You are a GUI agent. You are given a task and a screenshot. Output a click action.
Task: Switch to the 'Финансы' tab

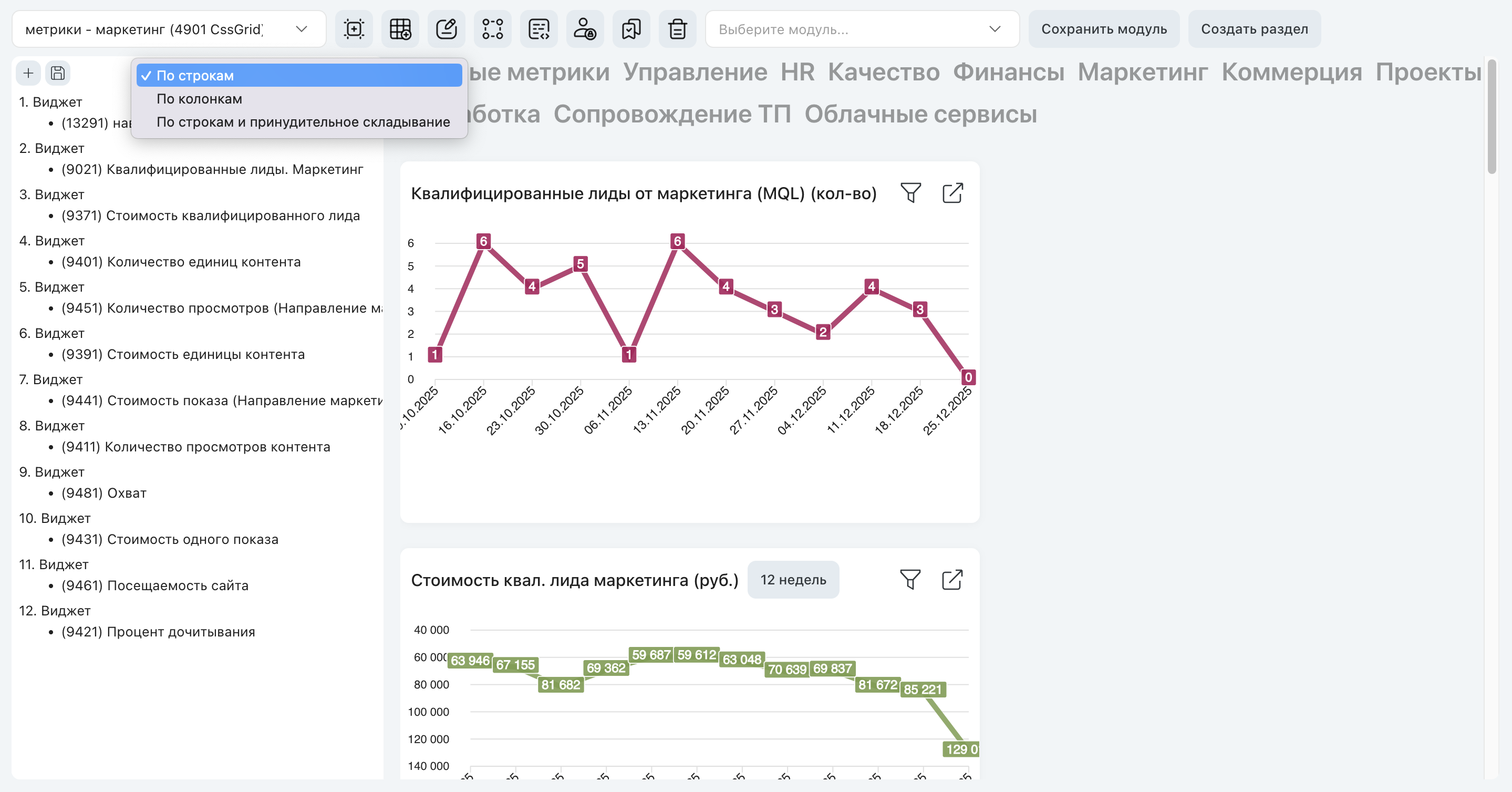1008,72
